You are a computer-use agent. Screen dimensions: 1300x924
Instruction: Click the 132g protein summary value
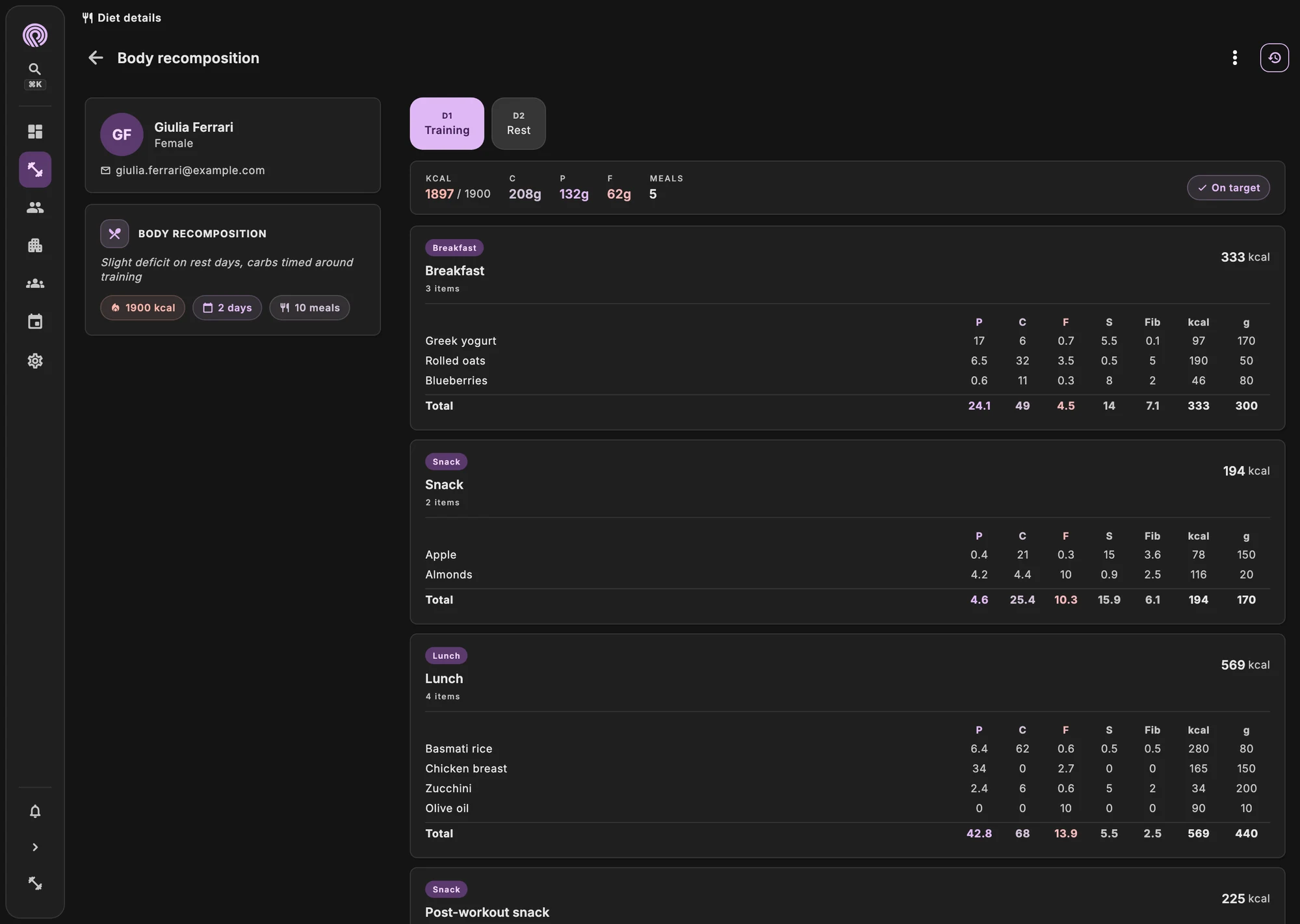point(574,194)
